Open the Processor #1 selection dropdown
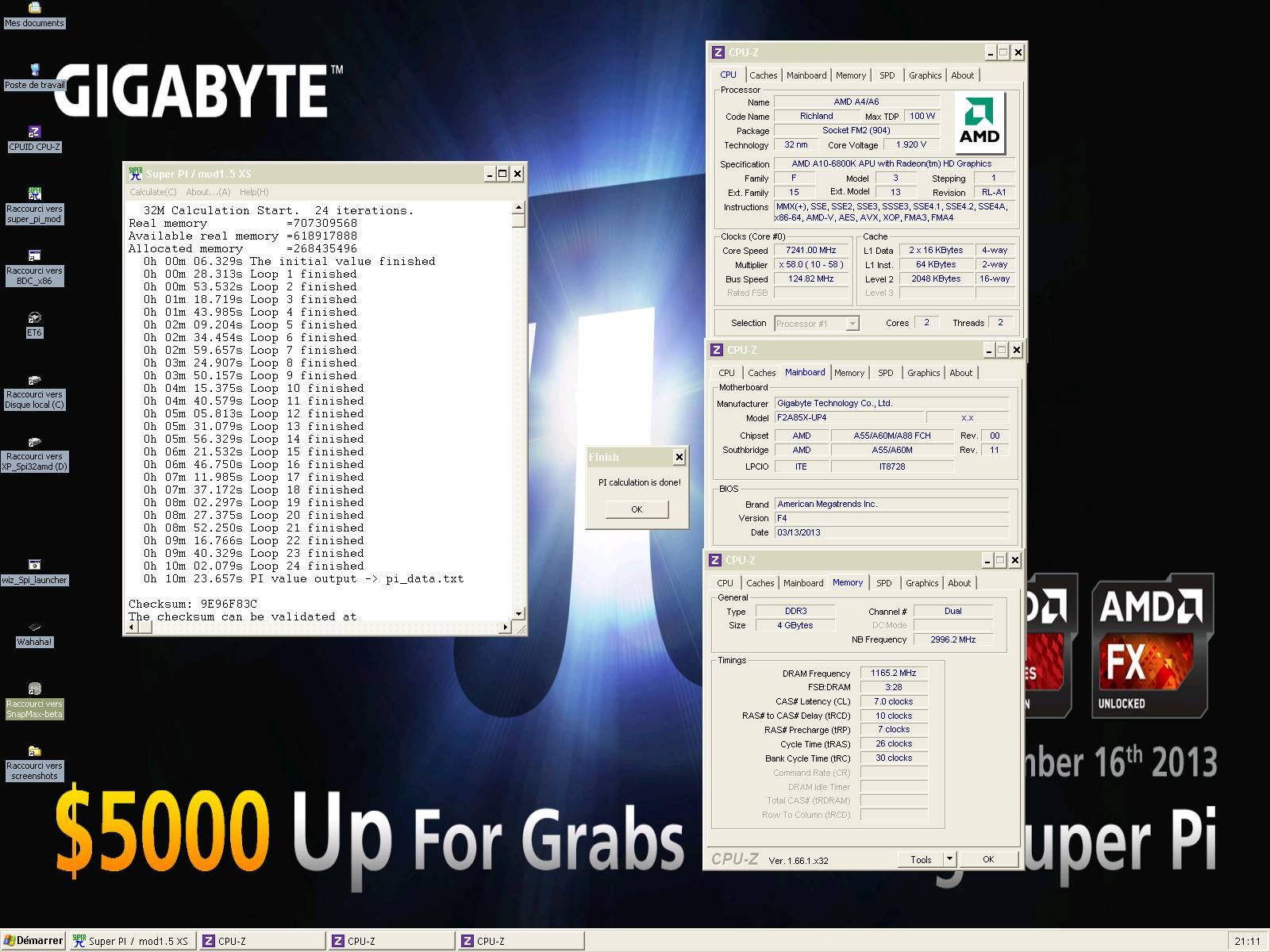Viewport: 1270px width, 952px height. [852, 324]
